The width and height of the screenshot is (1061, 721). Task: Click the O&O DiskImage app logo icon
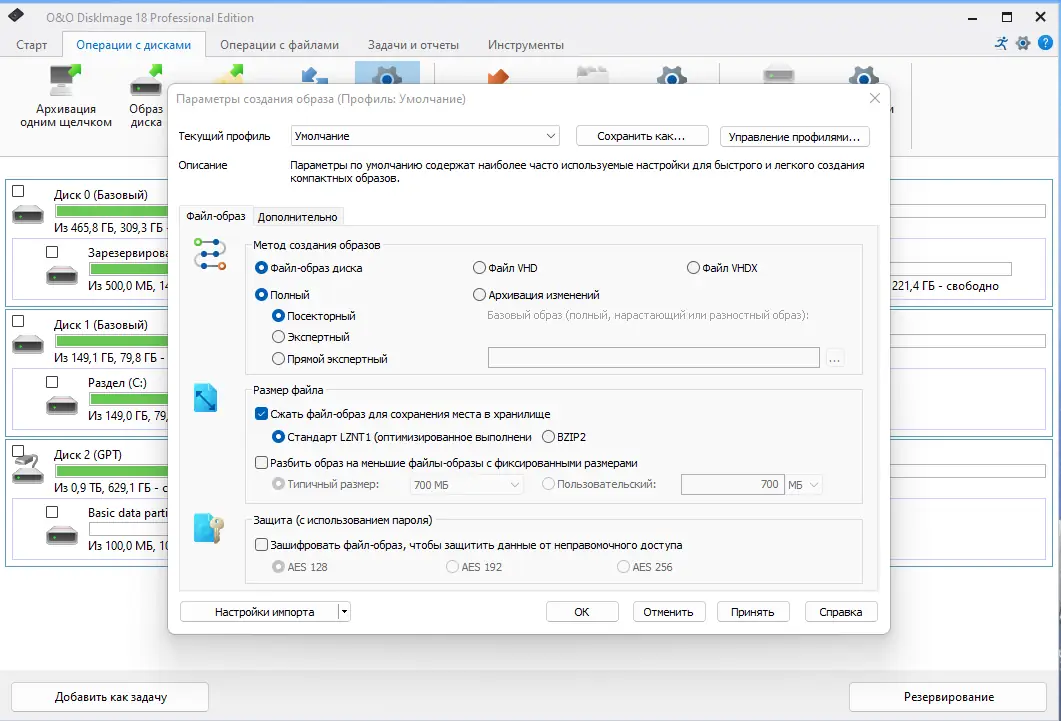pos(16,16)
